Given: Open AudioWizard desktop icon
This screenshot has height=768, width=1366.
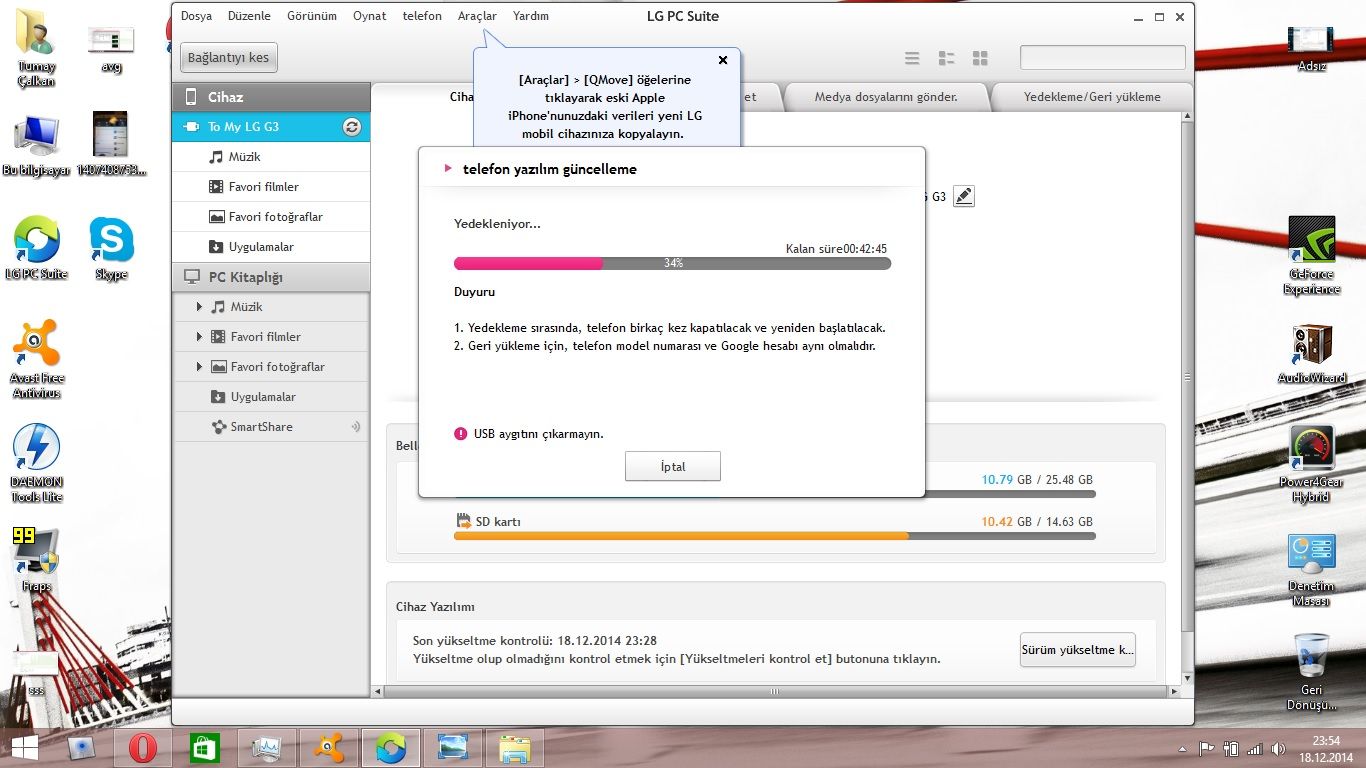Looking at the screenshot, I should click(x=1311, y=354).
